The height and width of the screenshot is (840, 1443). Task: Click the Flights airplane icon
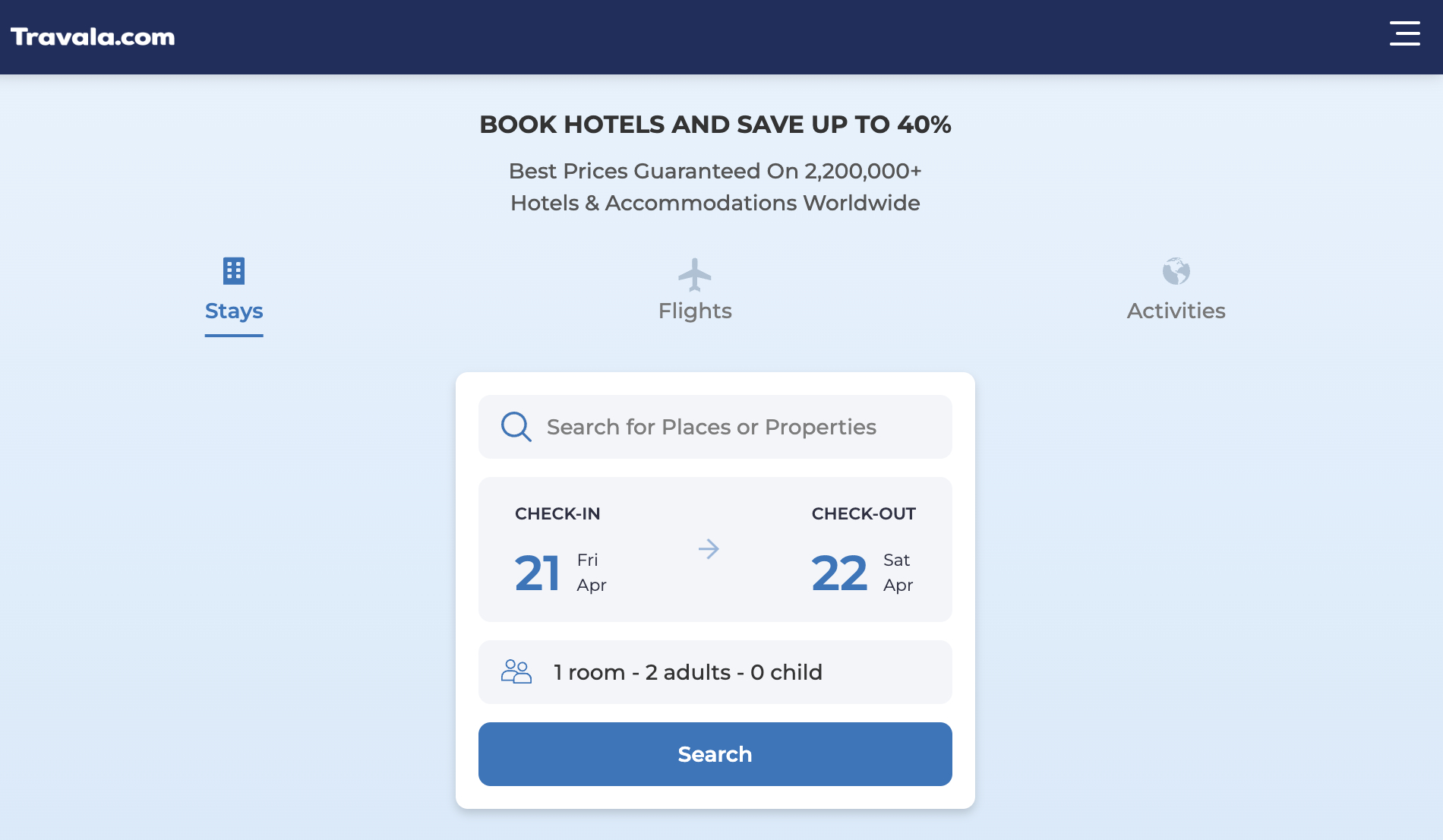695,275
